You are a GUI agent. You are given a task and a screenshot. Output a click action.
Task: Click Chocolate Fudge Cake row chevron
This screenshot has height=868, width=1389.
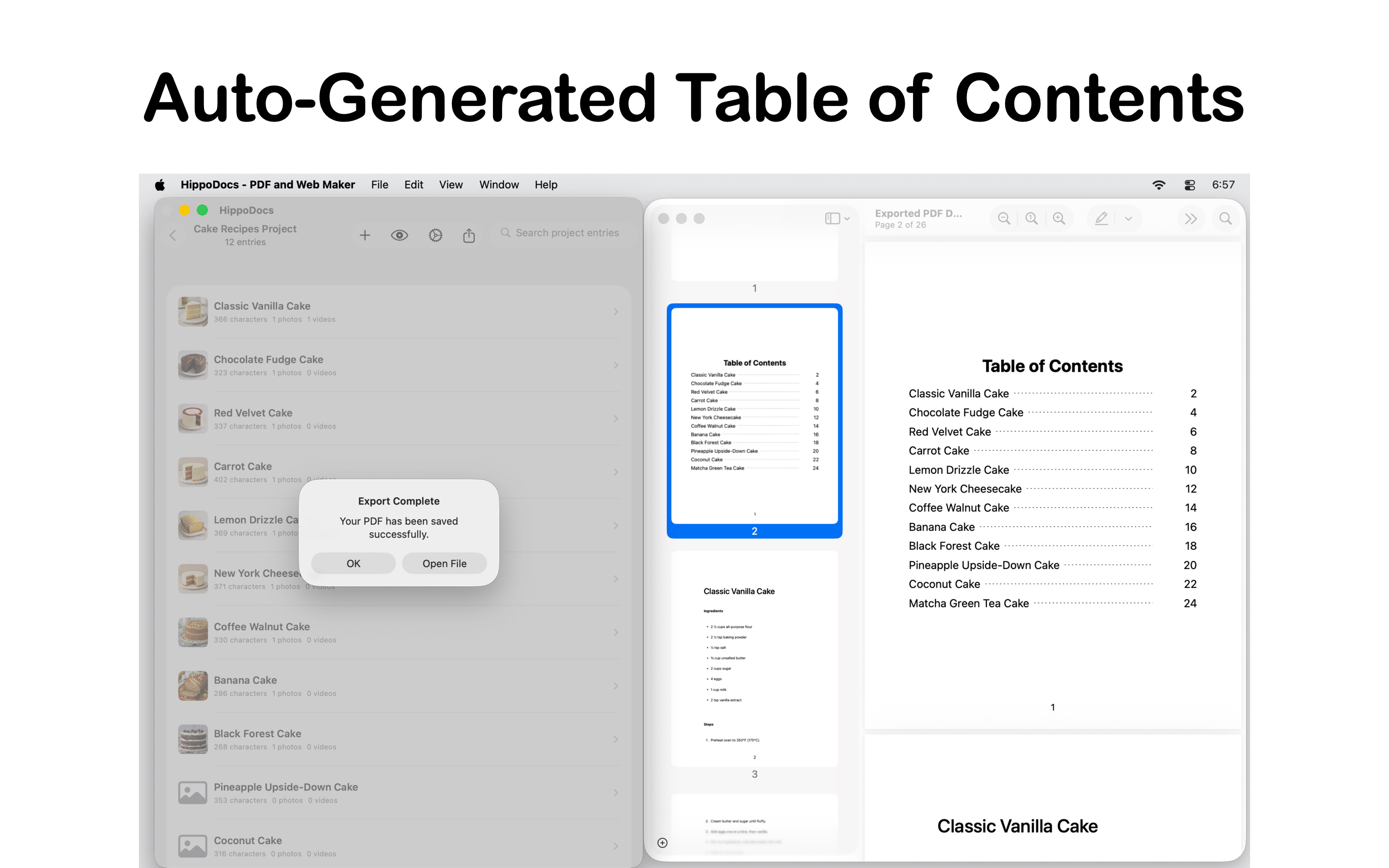point(615,365)
